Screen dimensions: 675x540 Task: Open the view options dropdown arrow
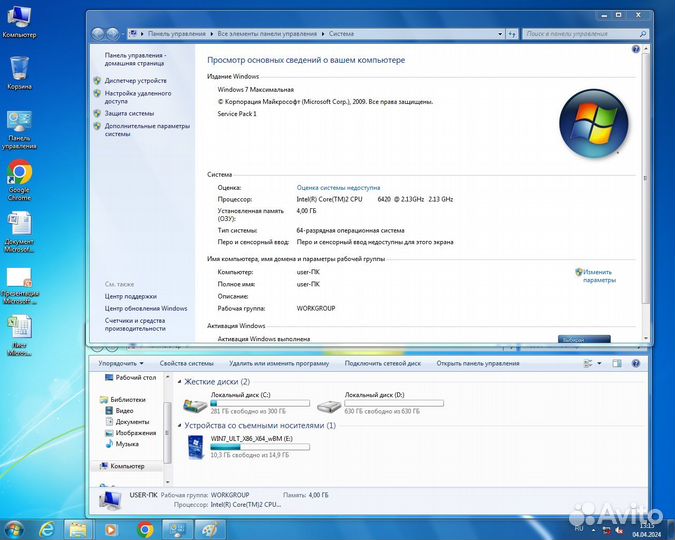(599, 363)
